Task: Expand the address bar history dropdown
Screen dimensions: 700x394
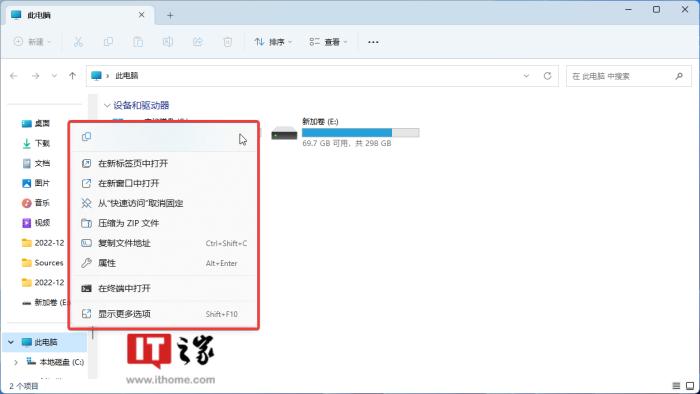Action: point(526,76)
